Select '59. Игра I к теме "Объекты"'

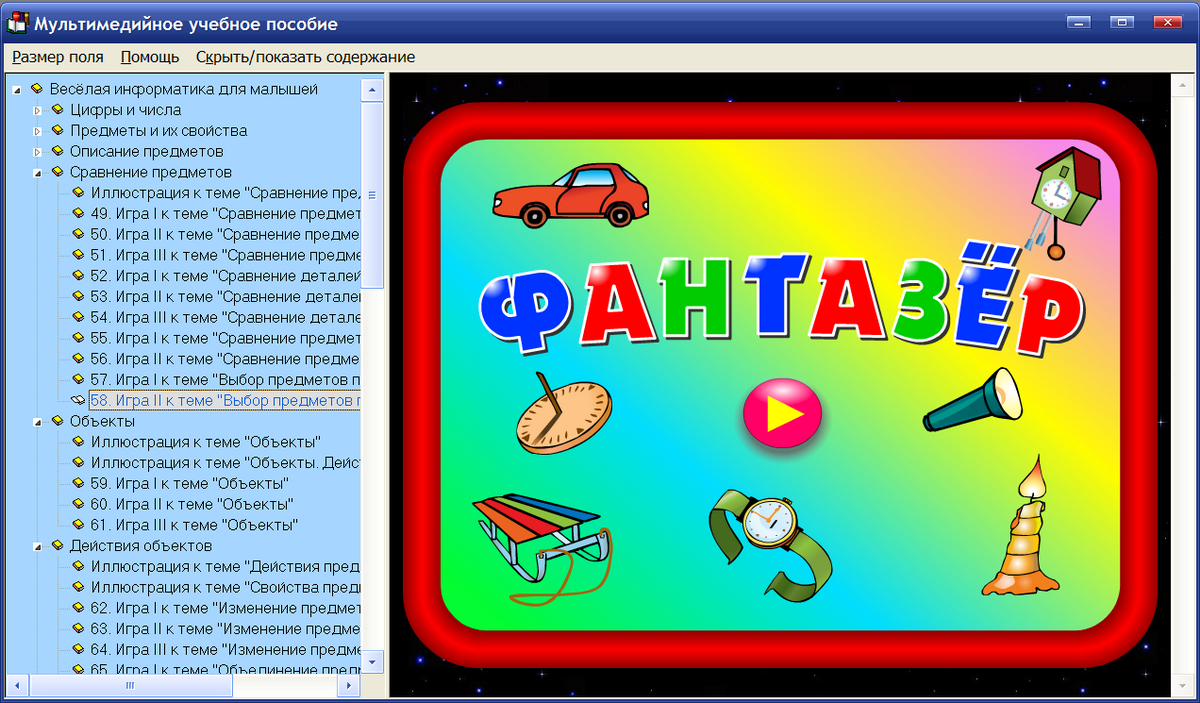pos(190,483)
